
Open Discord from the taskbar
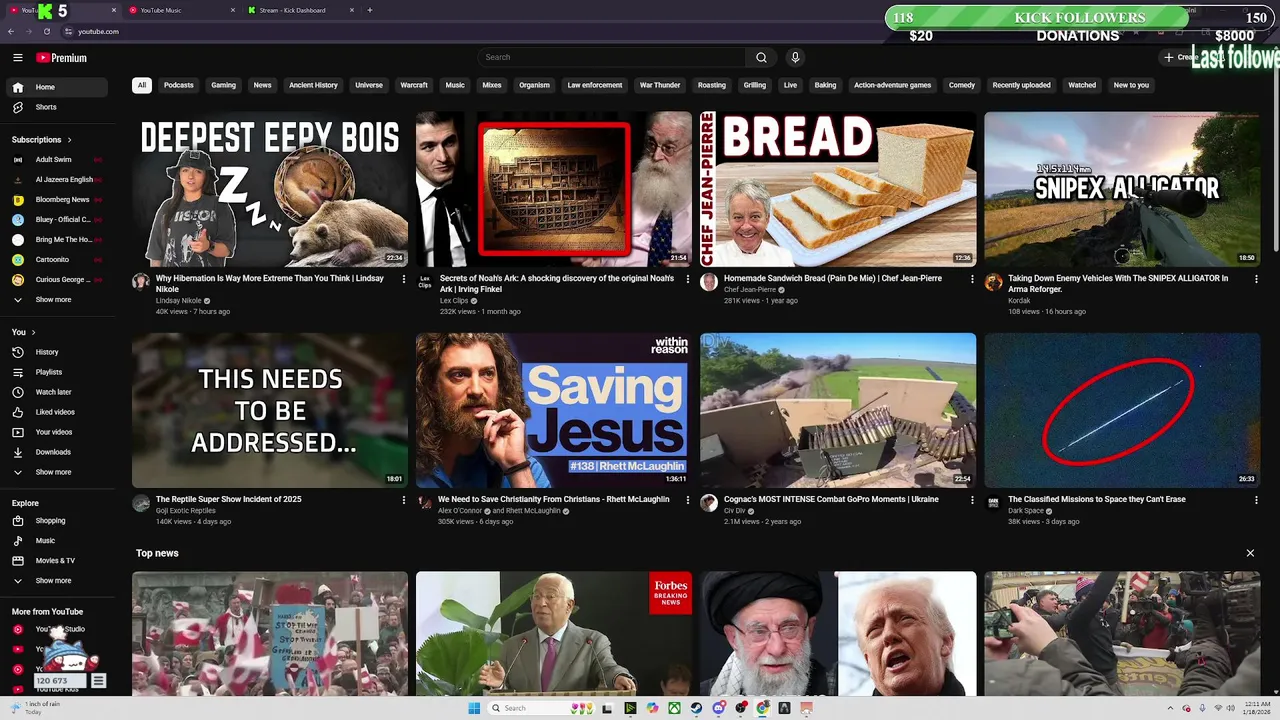(x=719, y=708)
